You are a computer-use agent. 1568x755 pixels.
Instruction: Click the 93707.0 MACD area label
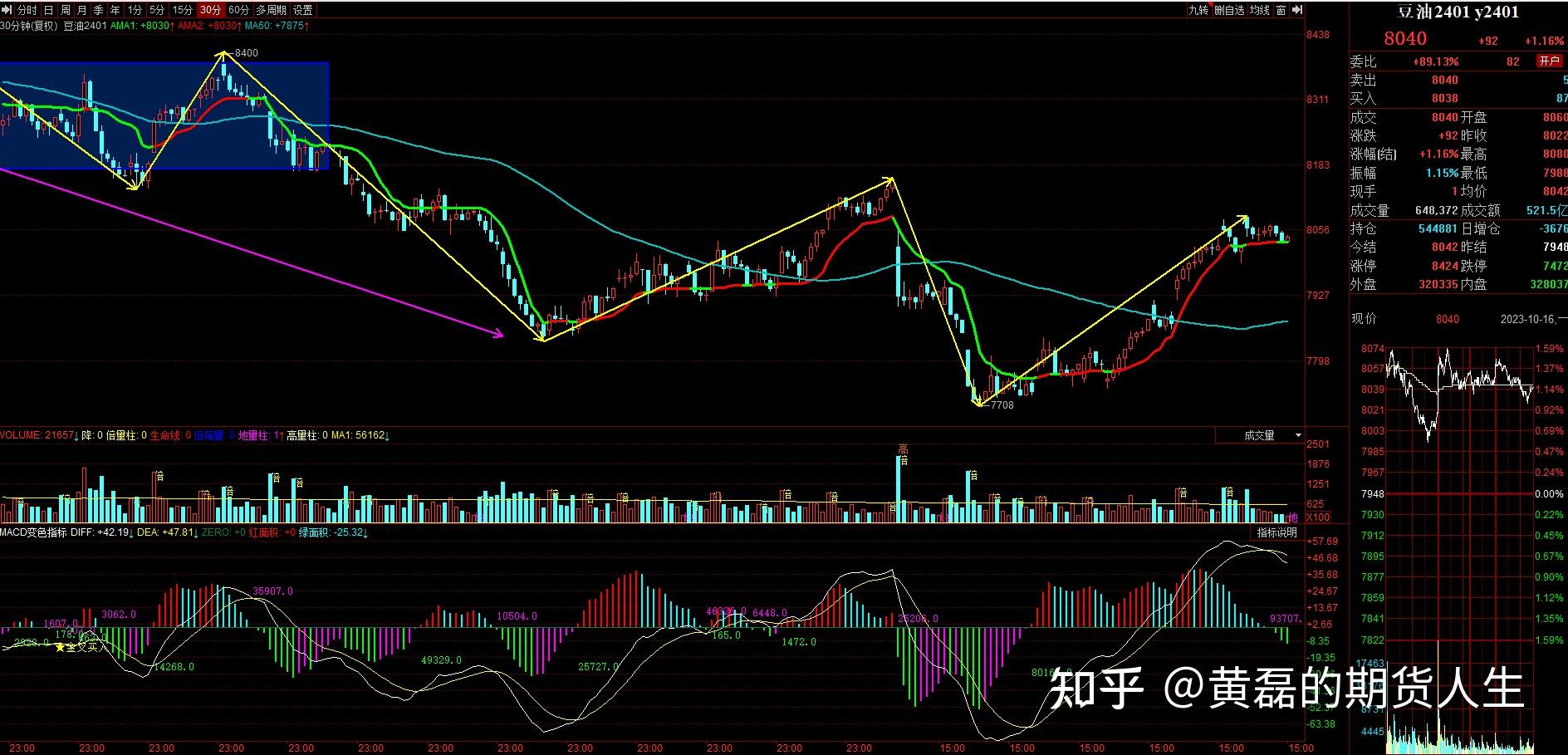point(1286,619)
